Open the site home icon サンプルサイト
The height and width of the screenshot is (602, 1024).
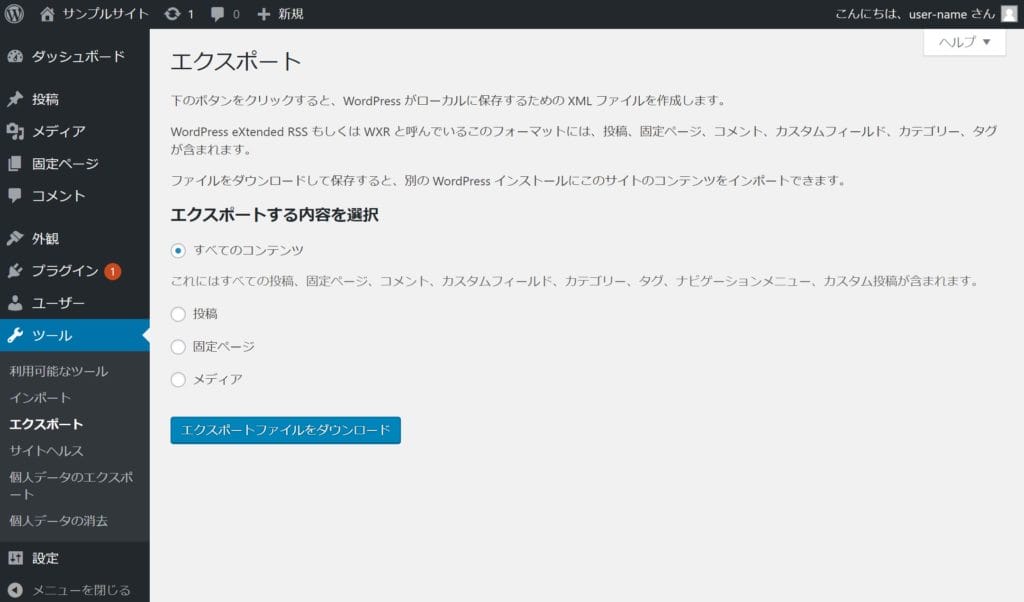pyautogui.click(x=48, y=14)
